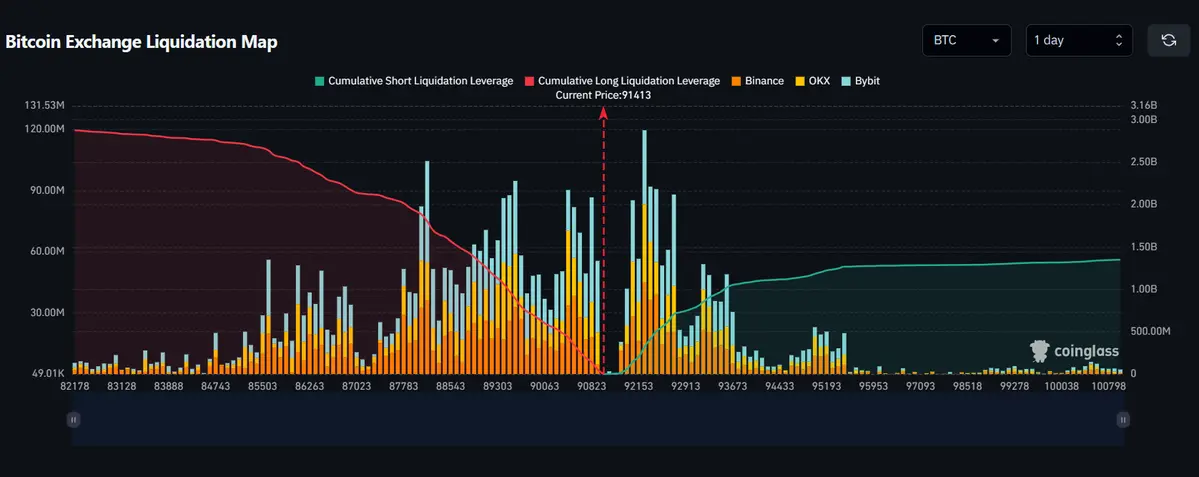Viewport: 1199px width, 477px height.
Task: Click the light-blue Bybit legend swatch
Action: pyautogui.click(x=846, y=80)
